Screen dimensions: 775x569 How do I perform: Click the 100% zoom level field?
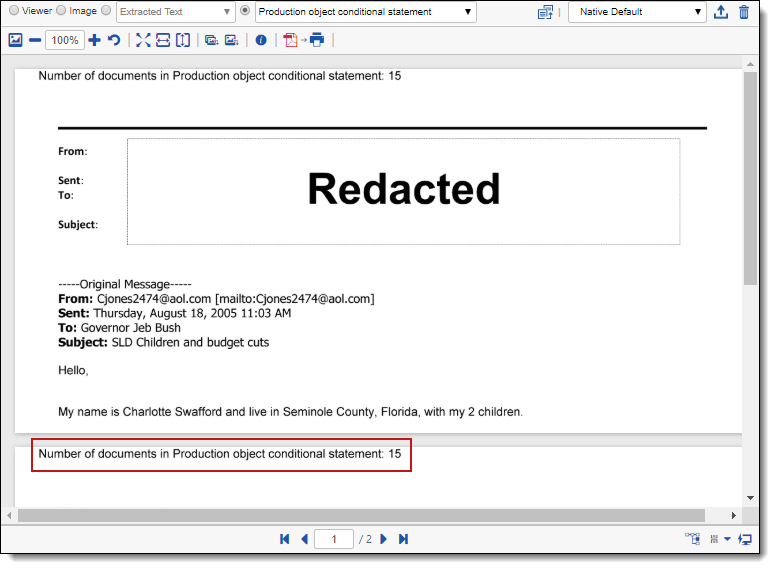65,40
